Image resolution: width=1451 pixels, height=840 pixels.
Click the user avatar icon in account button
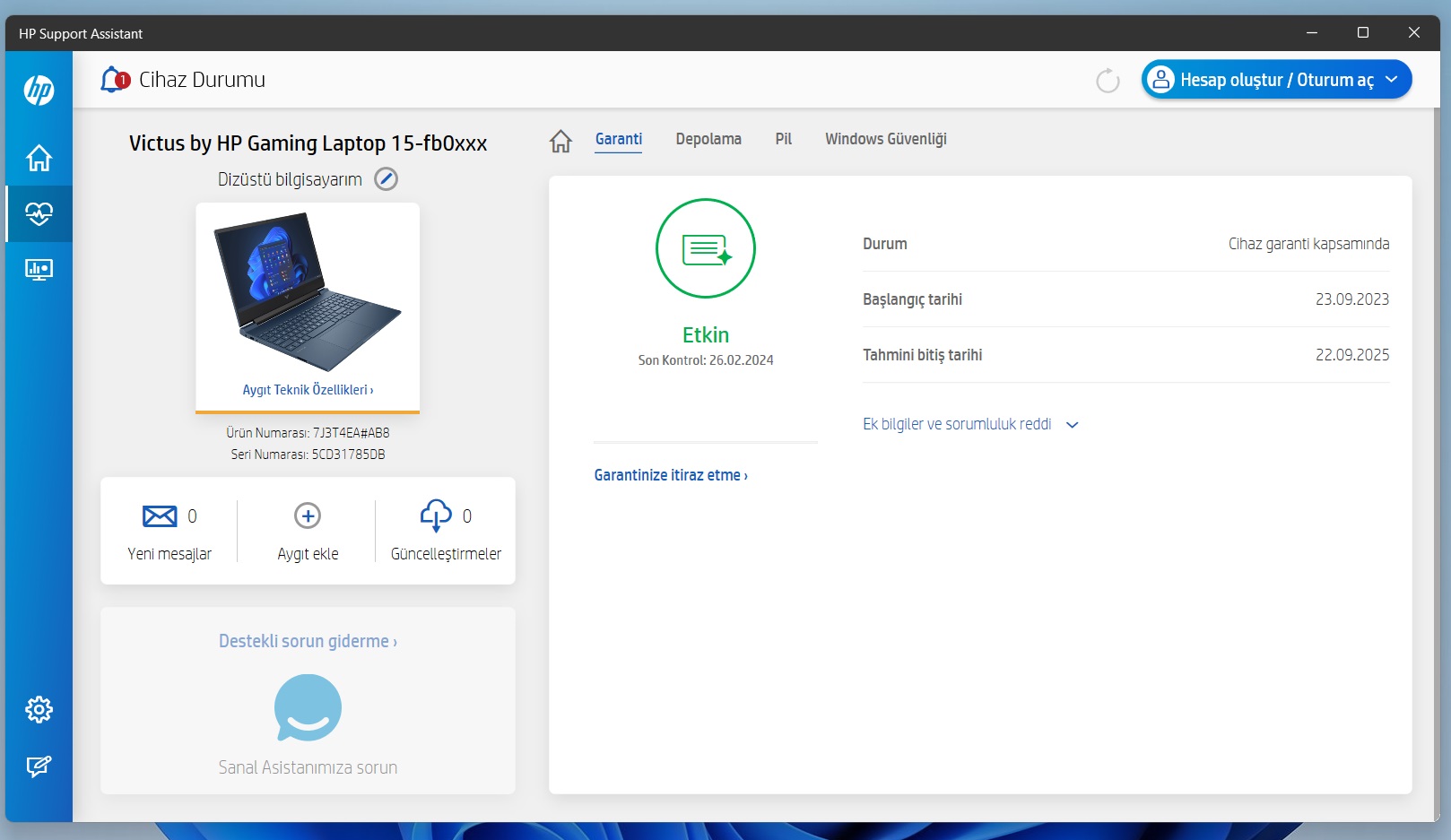click(1160, 80)
